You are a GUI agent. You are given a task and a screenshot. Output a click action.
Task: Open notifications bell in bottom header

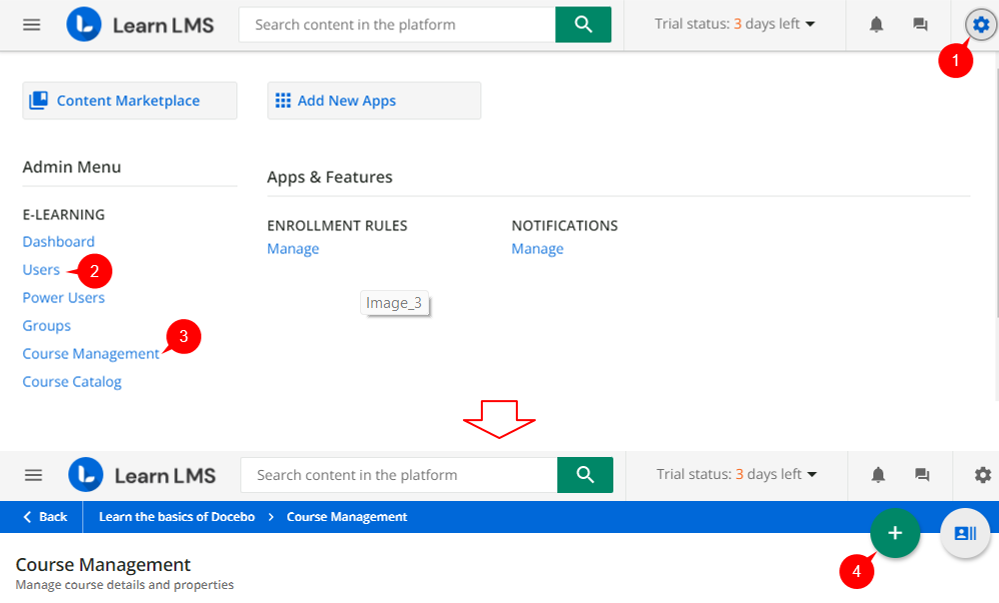pos(878,475)
